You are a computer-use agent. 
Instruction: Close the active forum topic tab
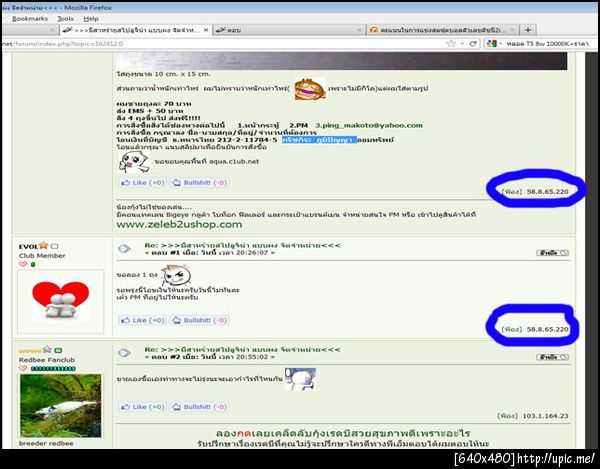(x=205, y=30)
